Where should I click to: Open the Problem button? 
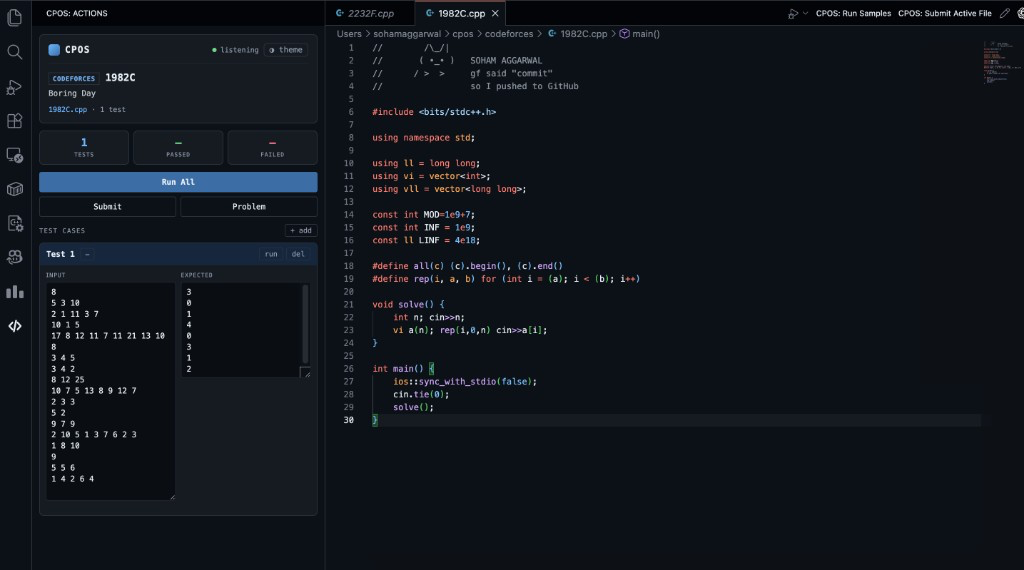tap(249, 206)
